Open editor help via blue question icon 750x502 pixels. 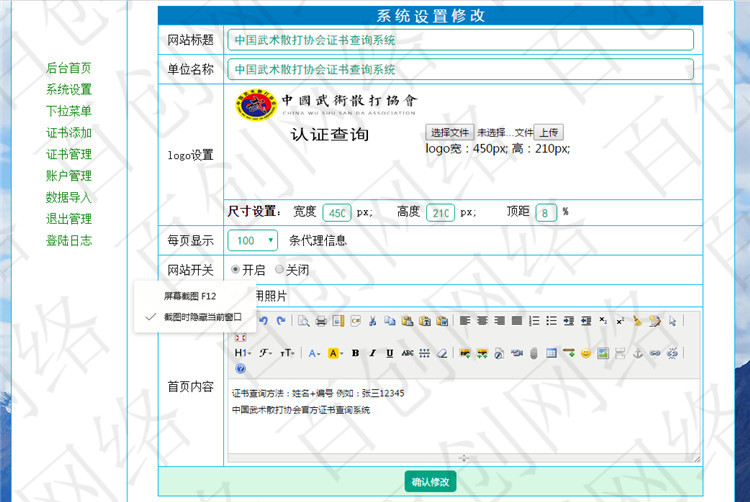[x=240, y=369]
